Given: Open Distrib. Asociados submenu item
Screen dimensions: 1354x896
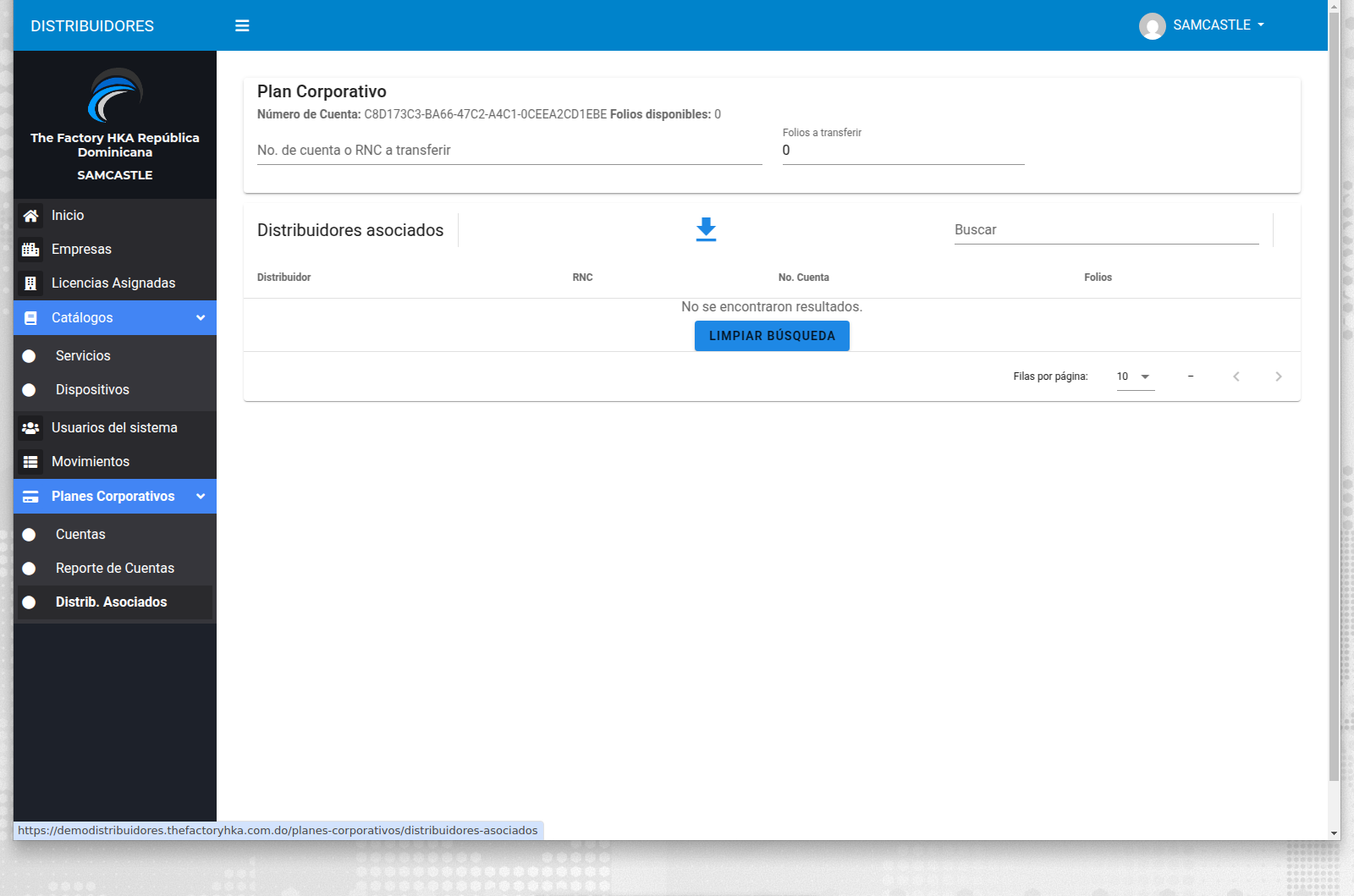Looking at the screenshot, I should pyautogui.click(x=115, y=602).
